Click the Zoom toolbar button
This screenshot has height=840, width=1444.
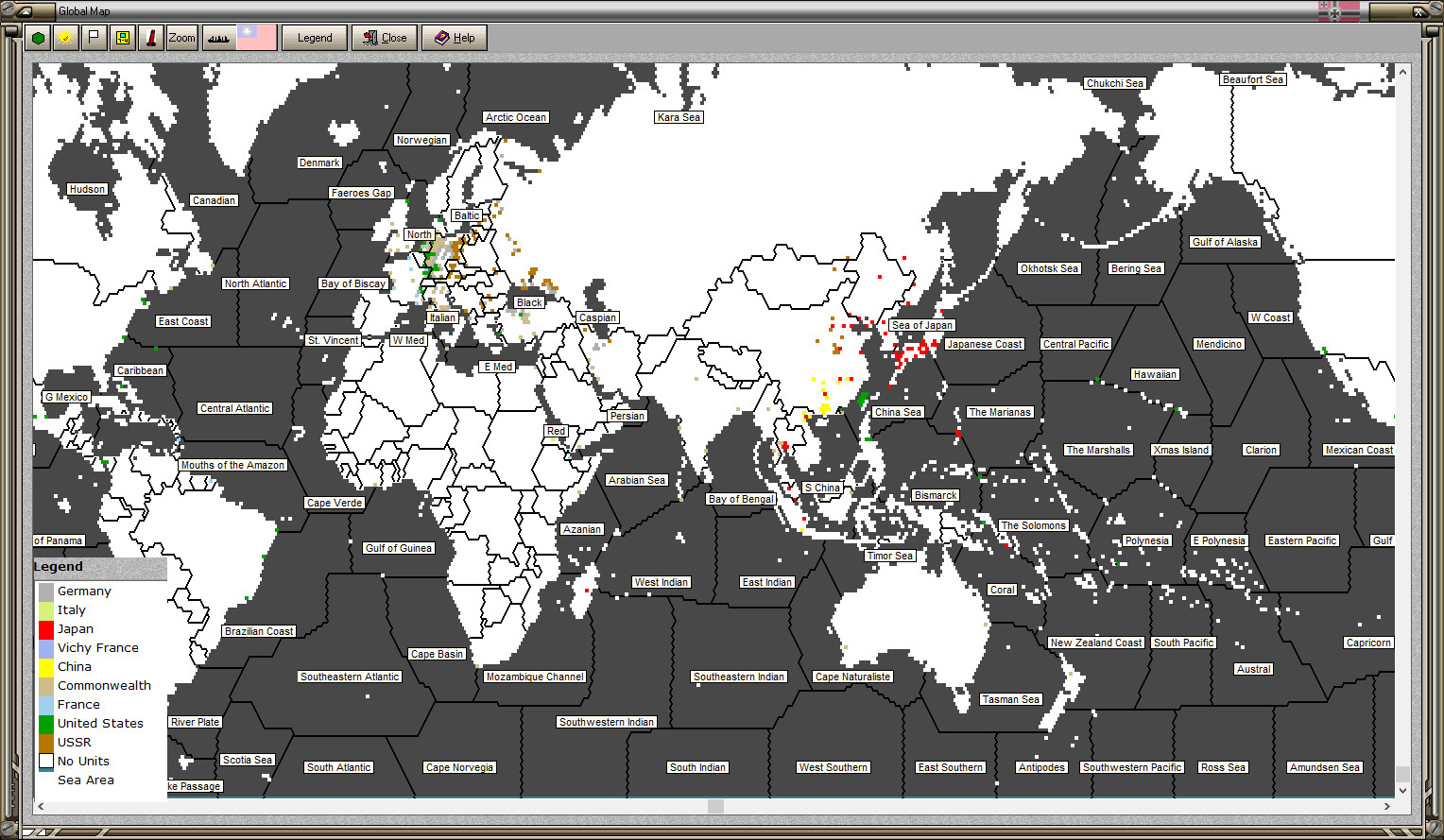tap(181, 38)
